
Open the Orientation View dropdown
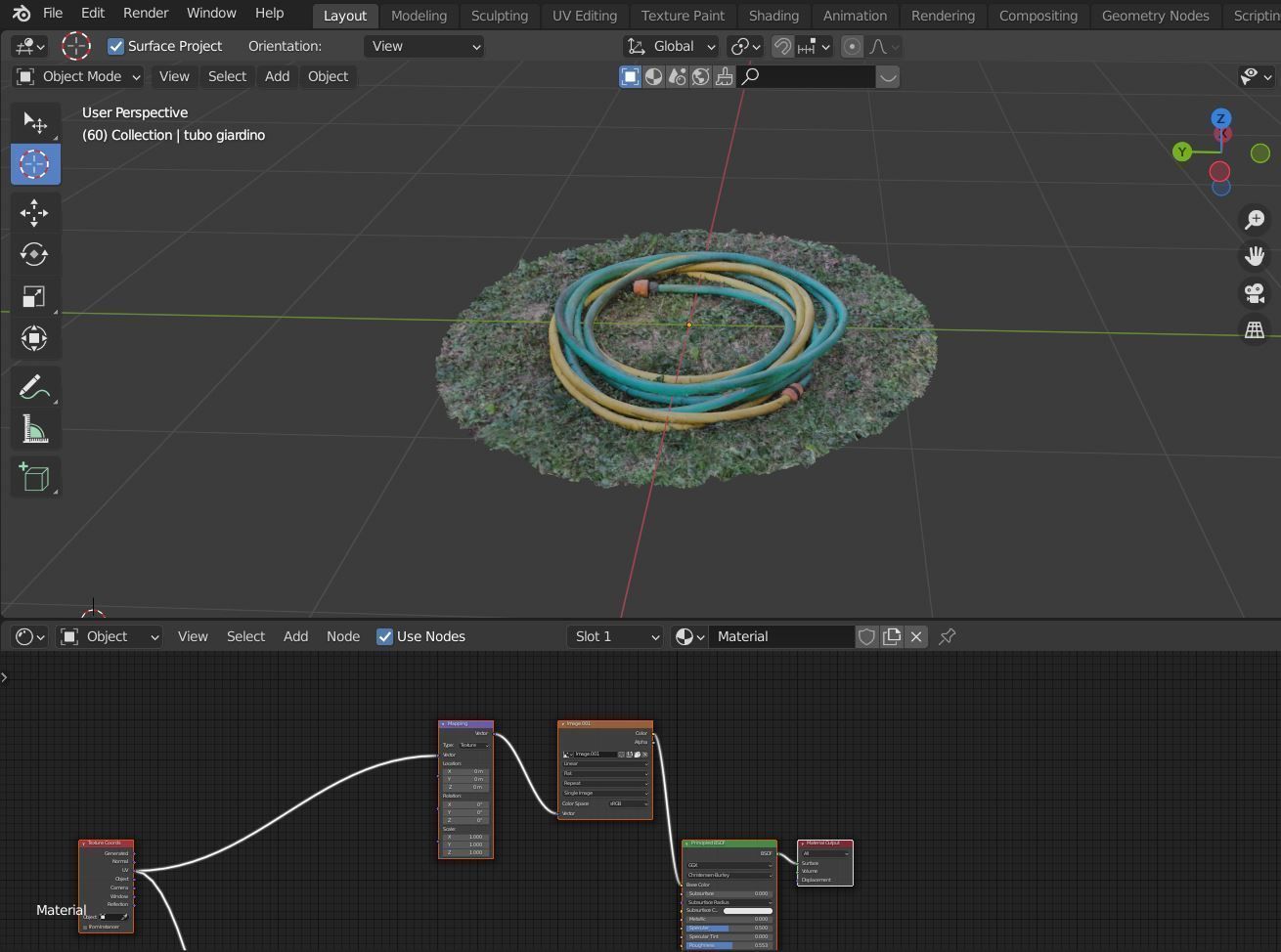[x=424, y=46]
